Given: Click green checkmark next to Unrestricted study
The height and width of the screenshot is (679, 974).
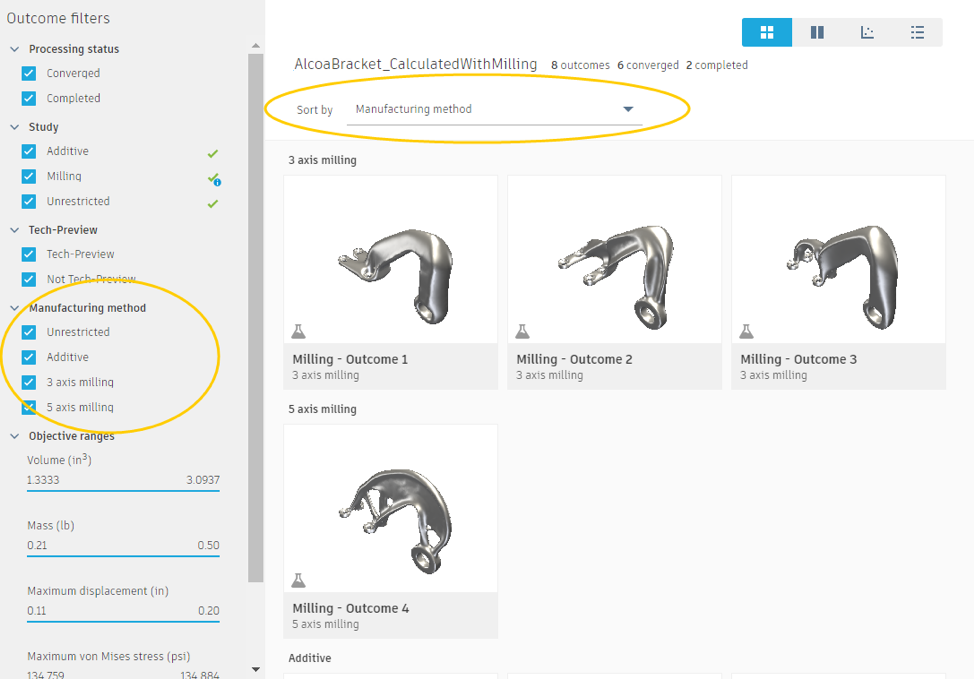Looking at the screenshot, I should point(213,204).
